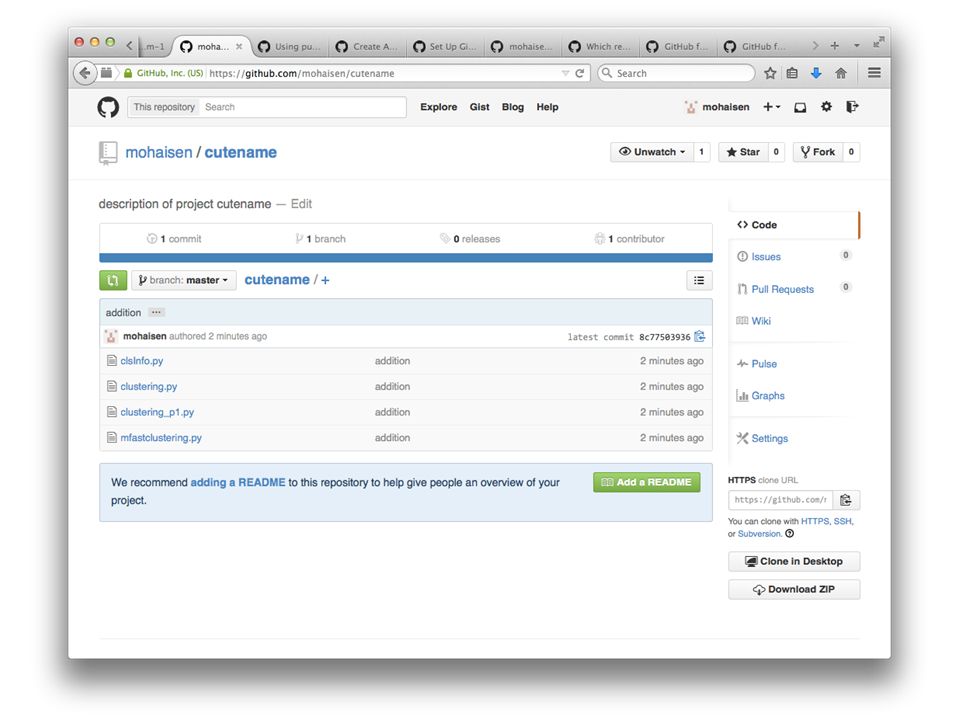Open Blog in top navigation
This screenshot has width=960, height=720.
point(512,107)
